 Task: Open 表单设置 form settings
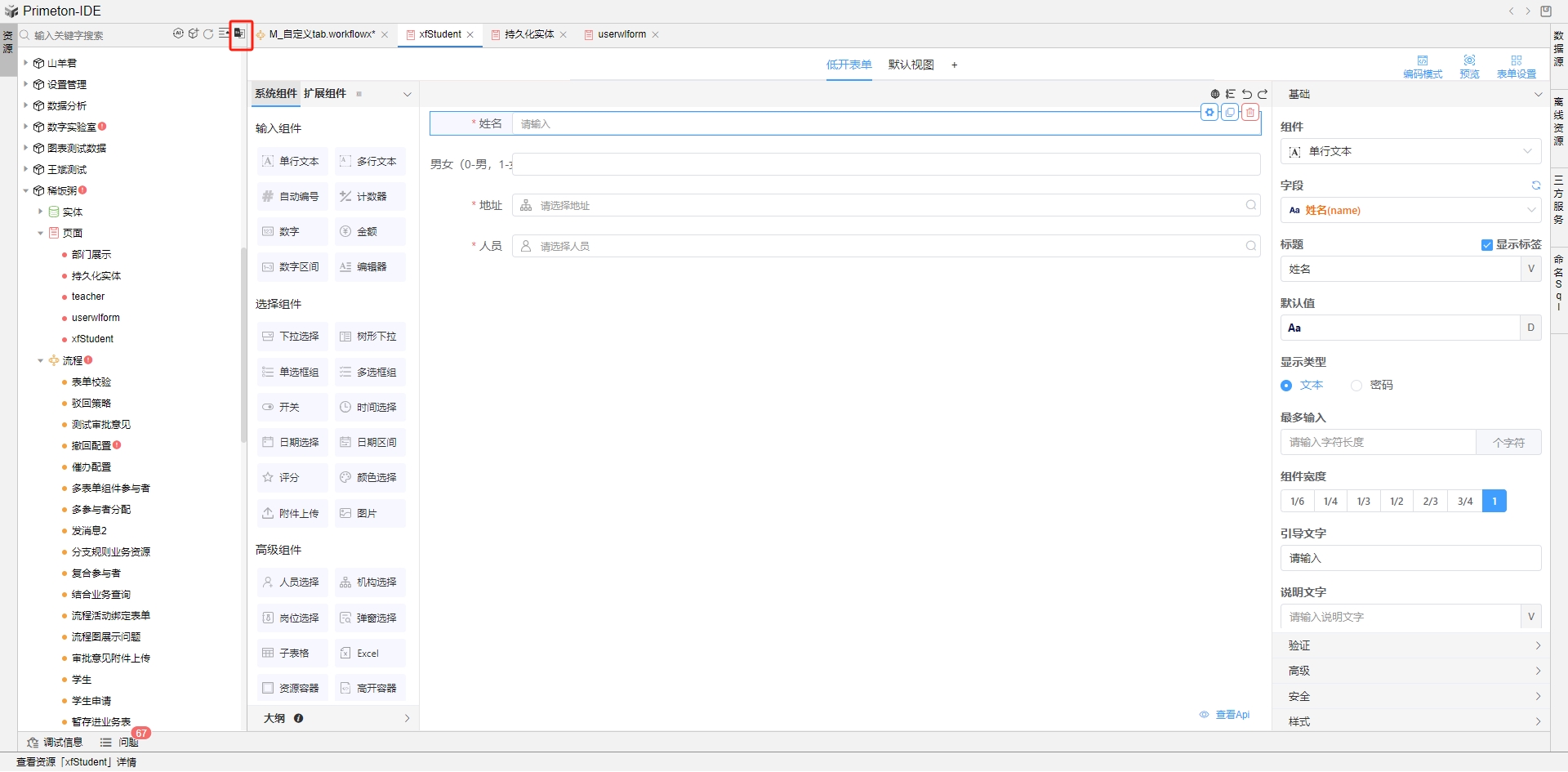click(x=1517, y=65)
